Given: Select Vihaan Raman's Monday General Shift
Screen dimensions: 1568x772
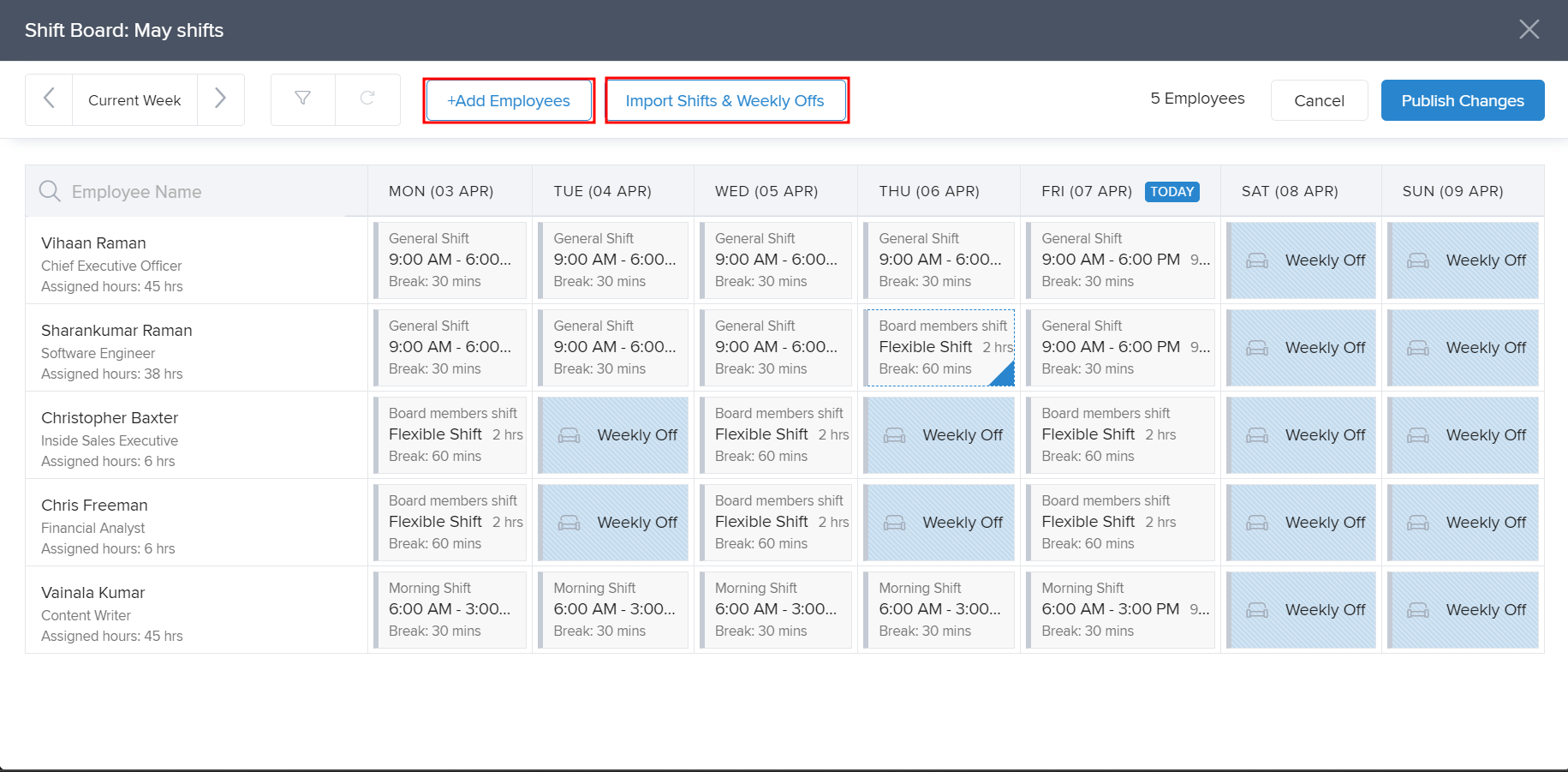Looking at the screenshot, I should point(450,260).
